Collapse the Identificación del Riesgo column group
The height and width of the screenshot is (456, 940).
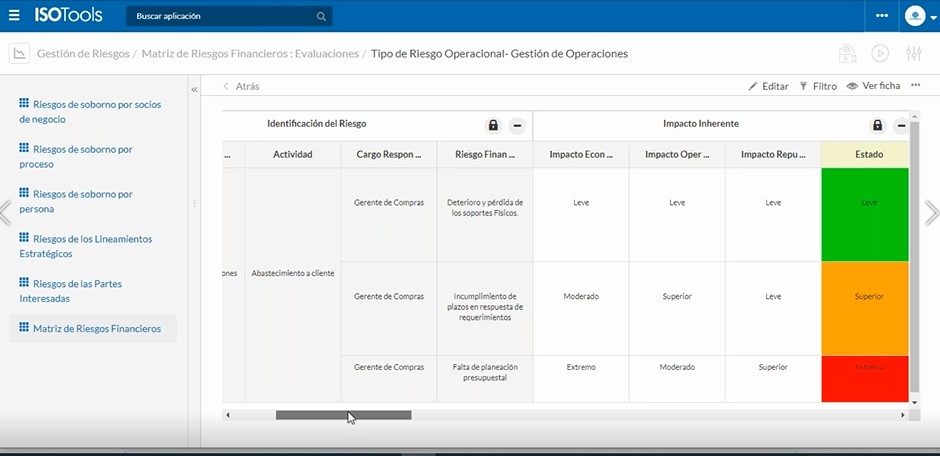tap(517, 125)
